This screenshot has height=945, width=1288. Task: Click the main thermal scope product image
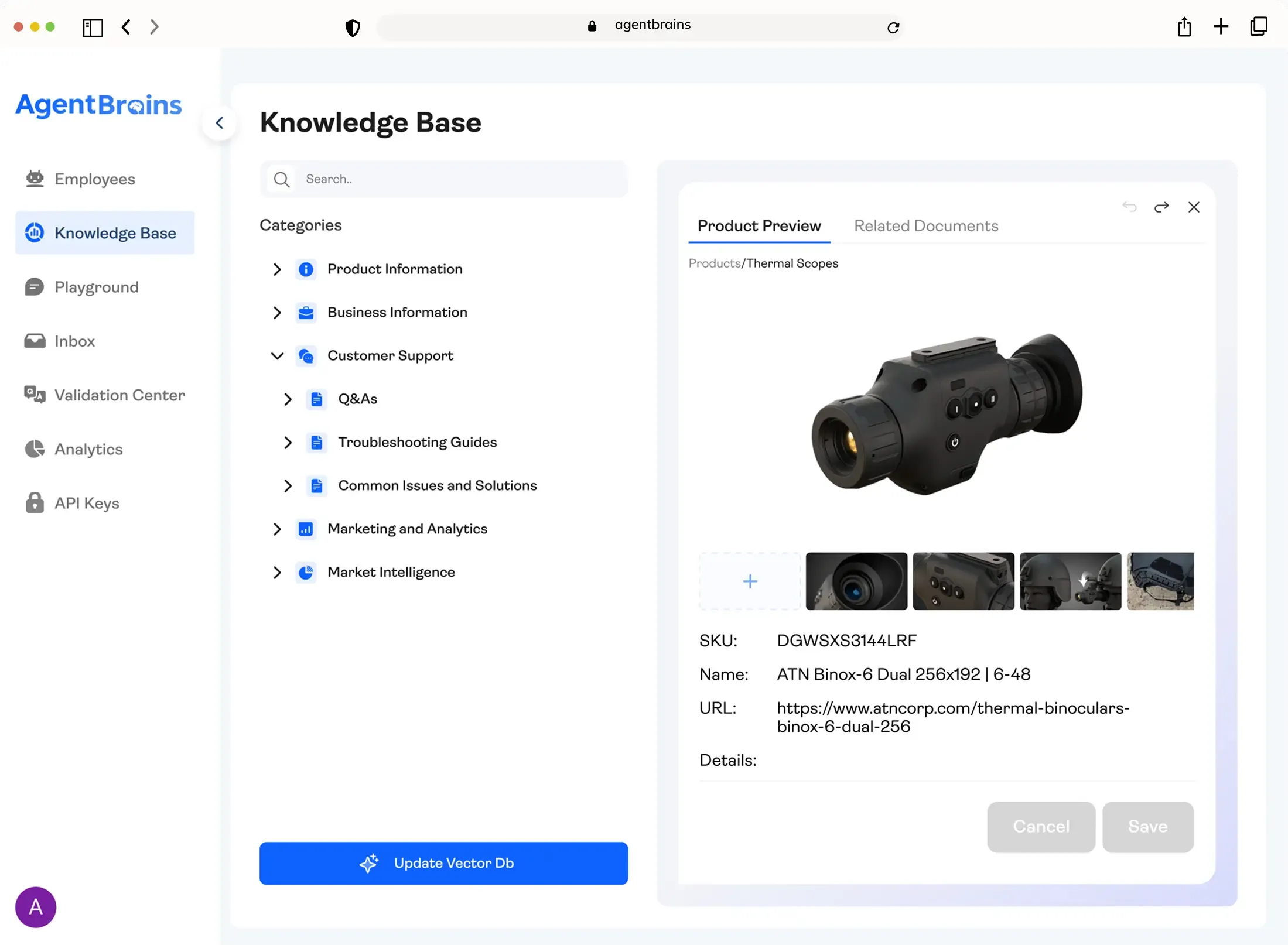pyautogui.click(x=947, y=415)
